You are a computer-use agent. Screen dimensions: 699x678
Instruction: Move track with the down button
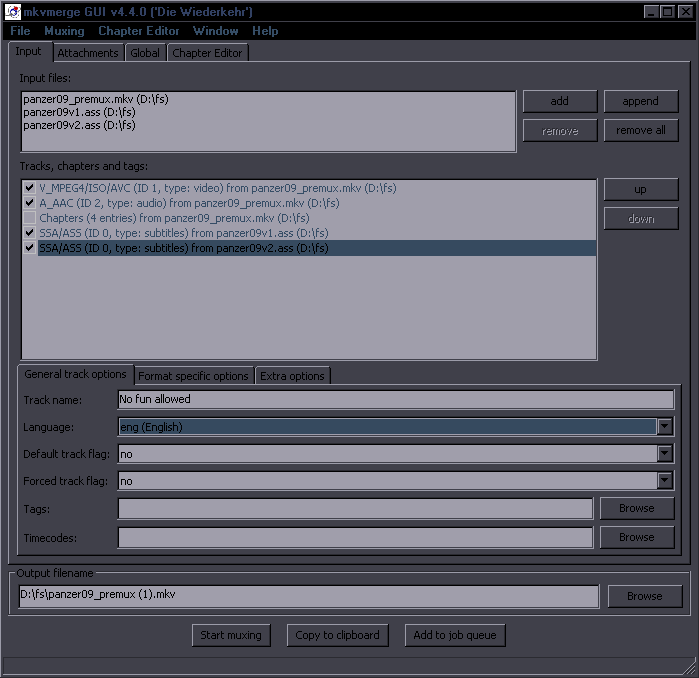[x=641, y=218]
